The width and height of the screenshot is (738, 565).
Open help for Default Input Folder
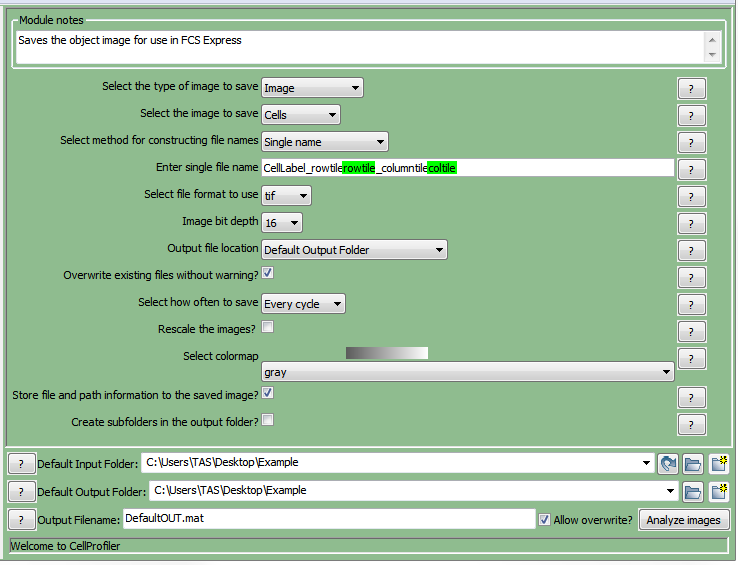pyautogui.click(x=22, y=463)
